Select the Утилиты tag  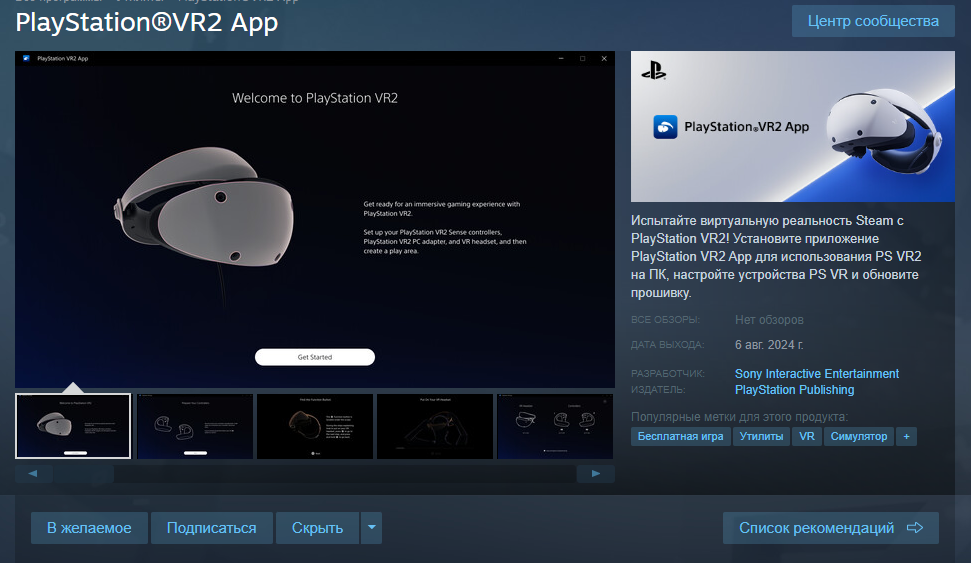pyautogui.click(x=761, y=436)
